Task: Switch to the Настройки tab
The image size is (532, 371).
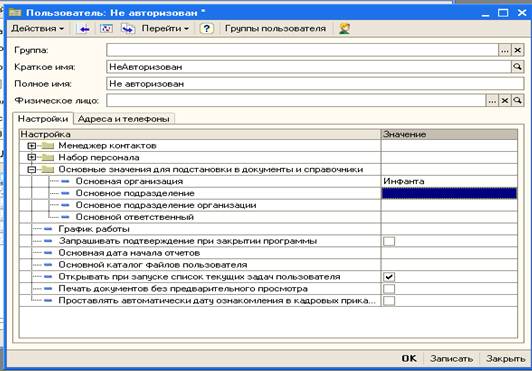Action: (43, 119)
